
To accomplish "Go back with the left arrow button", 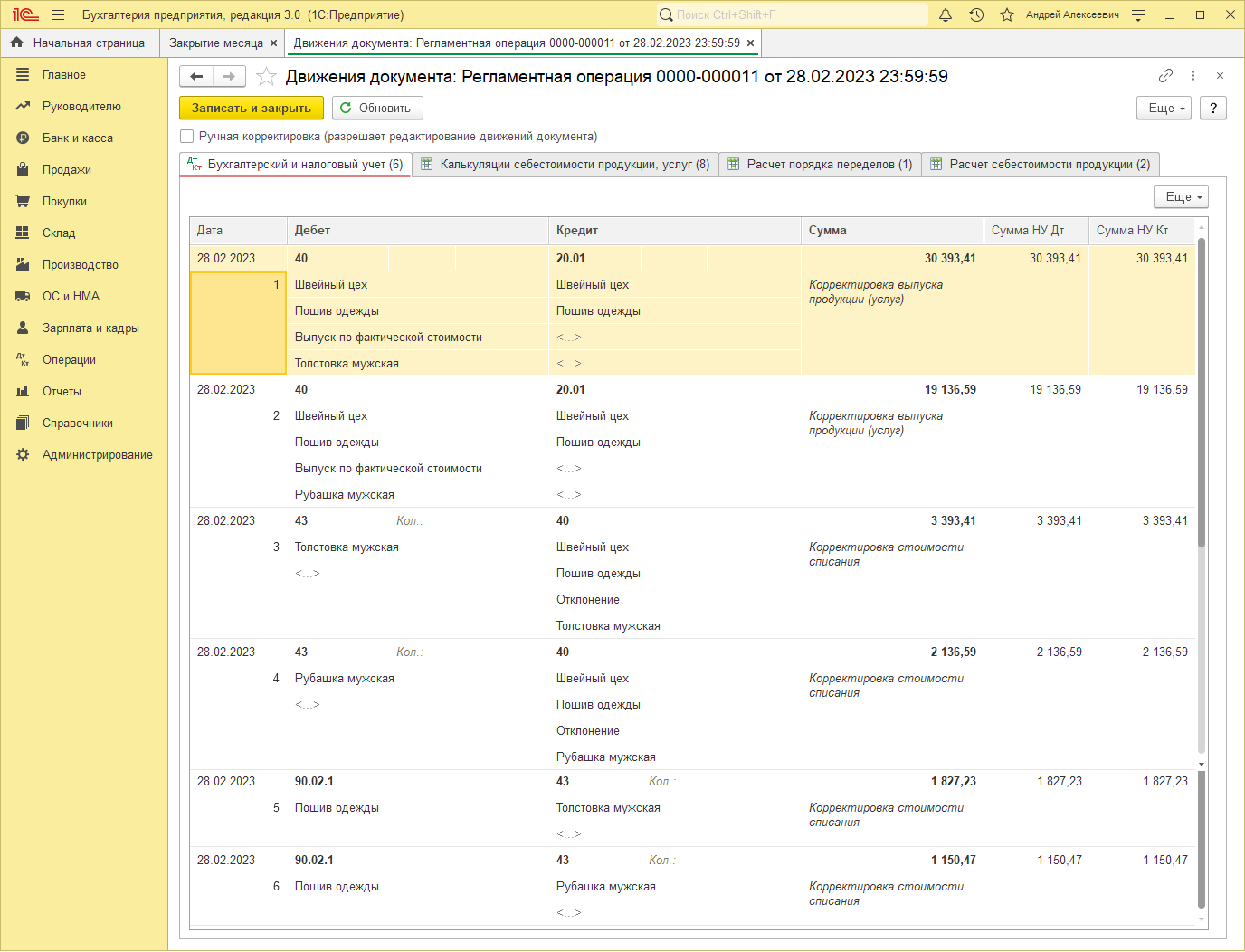I will [x=196, y=77].
